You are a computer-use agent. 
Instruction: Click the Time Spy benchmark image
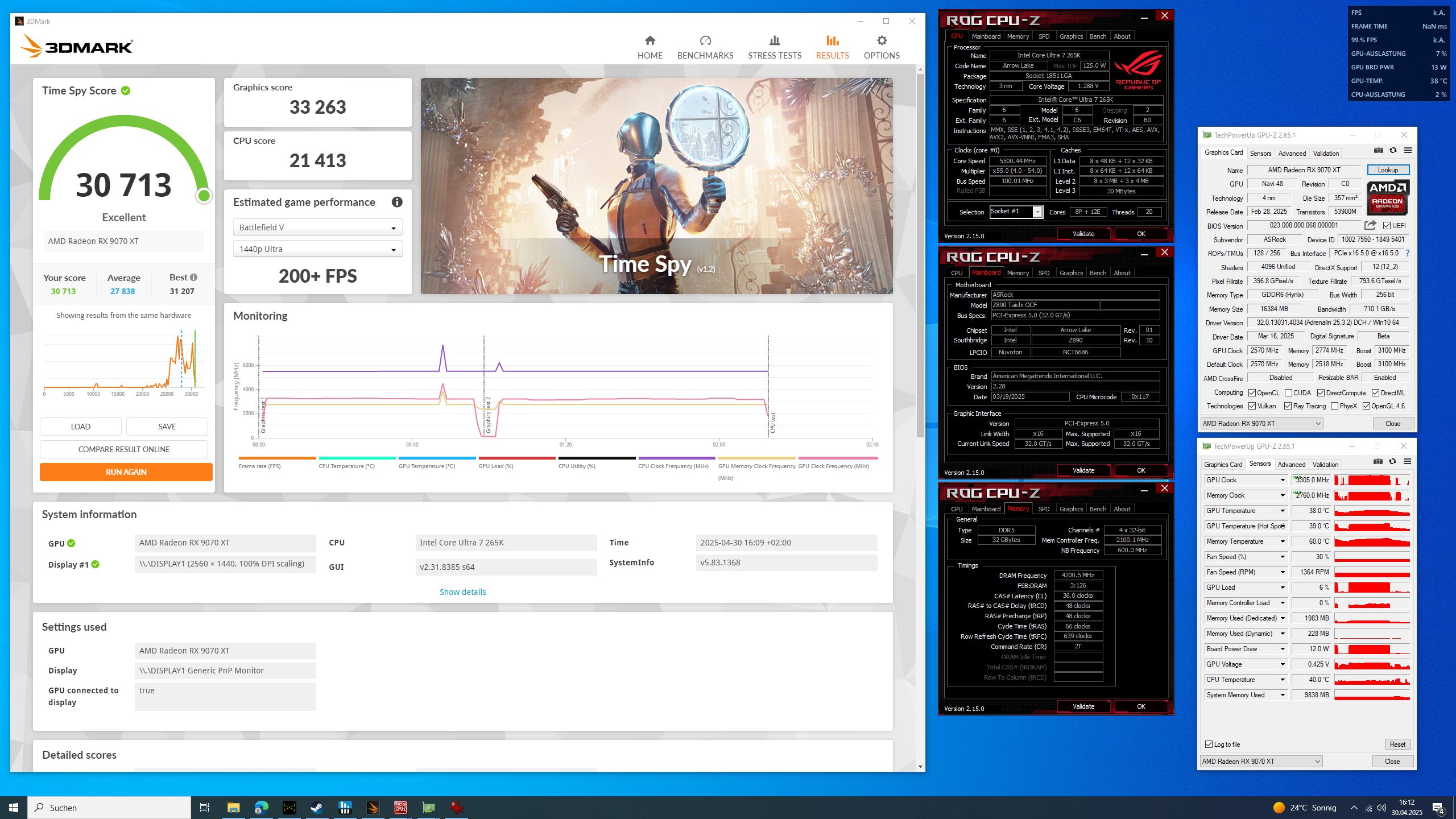656,186
